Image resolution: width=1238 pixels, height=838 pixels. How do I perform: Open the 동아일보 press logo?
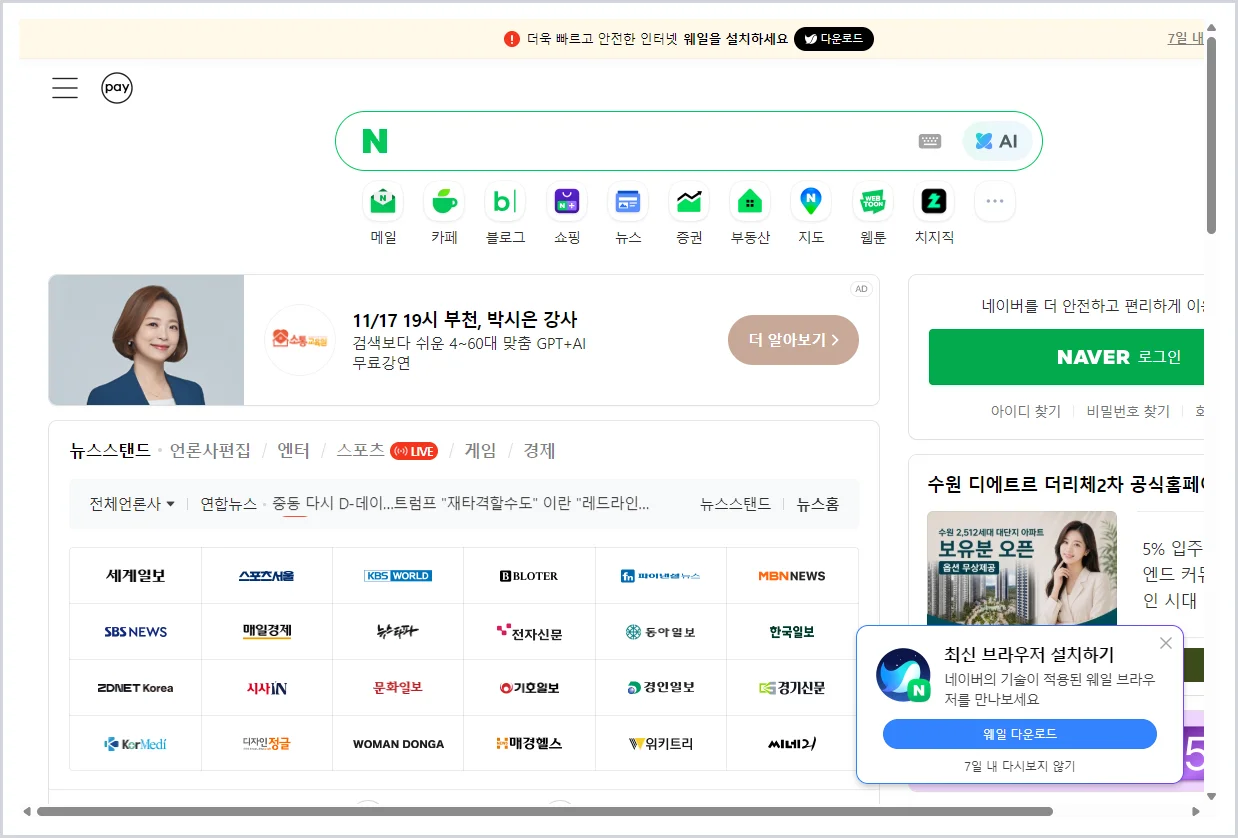(x=661, y=632)
